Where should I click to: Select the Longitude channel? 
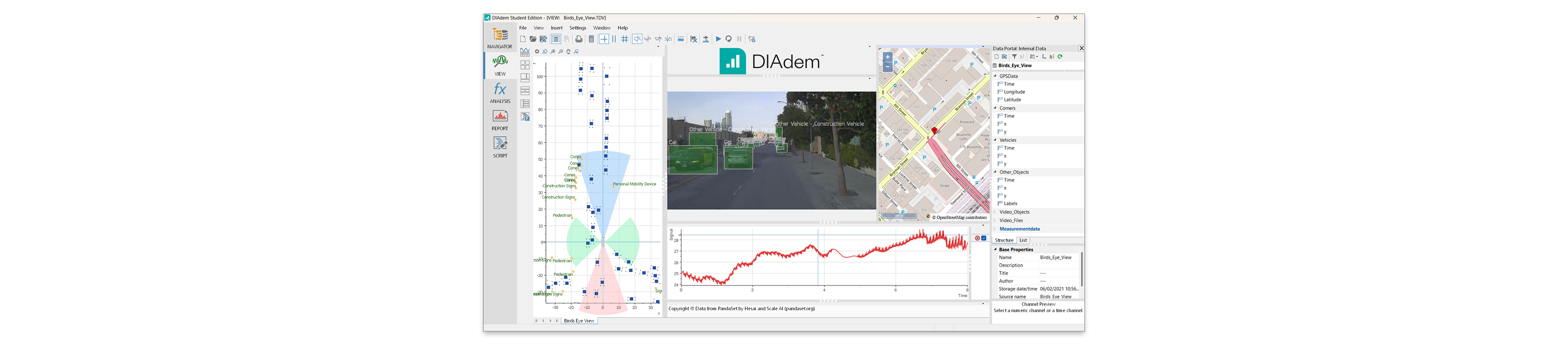pyautogui.click(x=1014, y=92)
